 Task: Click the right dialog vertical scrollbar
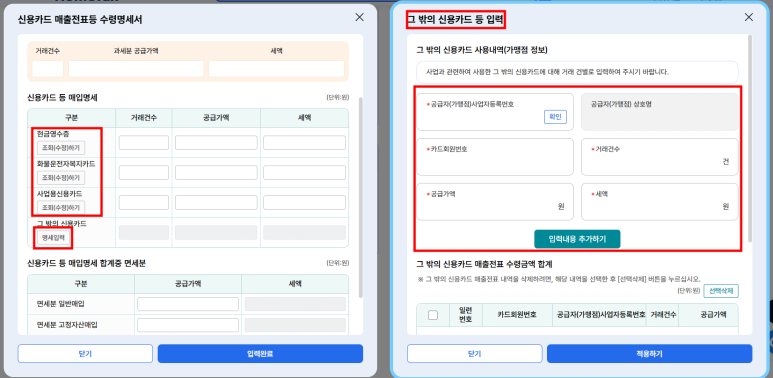[x=750, y=138]
